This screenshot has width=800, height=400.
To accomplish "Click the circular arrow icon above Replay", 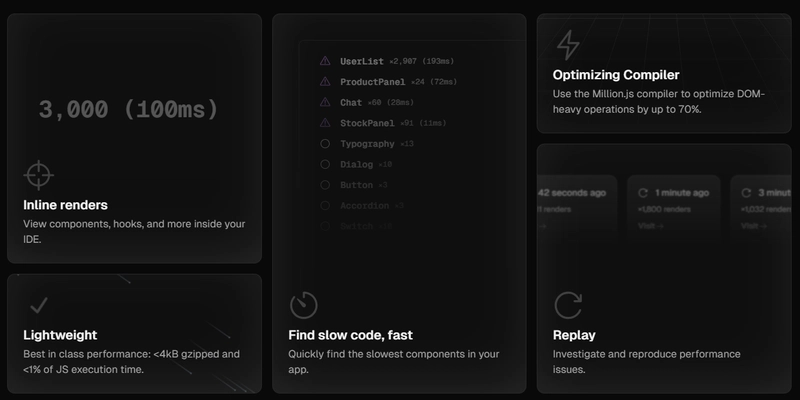I will point(568,305).
